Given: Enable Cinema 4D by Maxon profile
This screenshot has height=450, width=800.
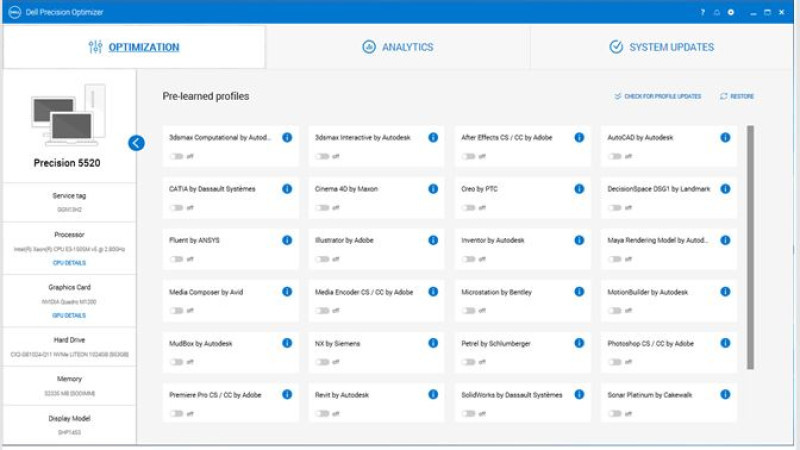Looking at the screenshot, I should click(x=322, y=208).
